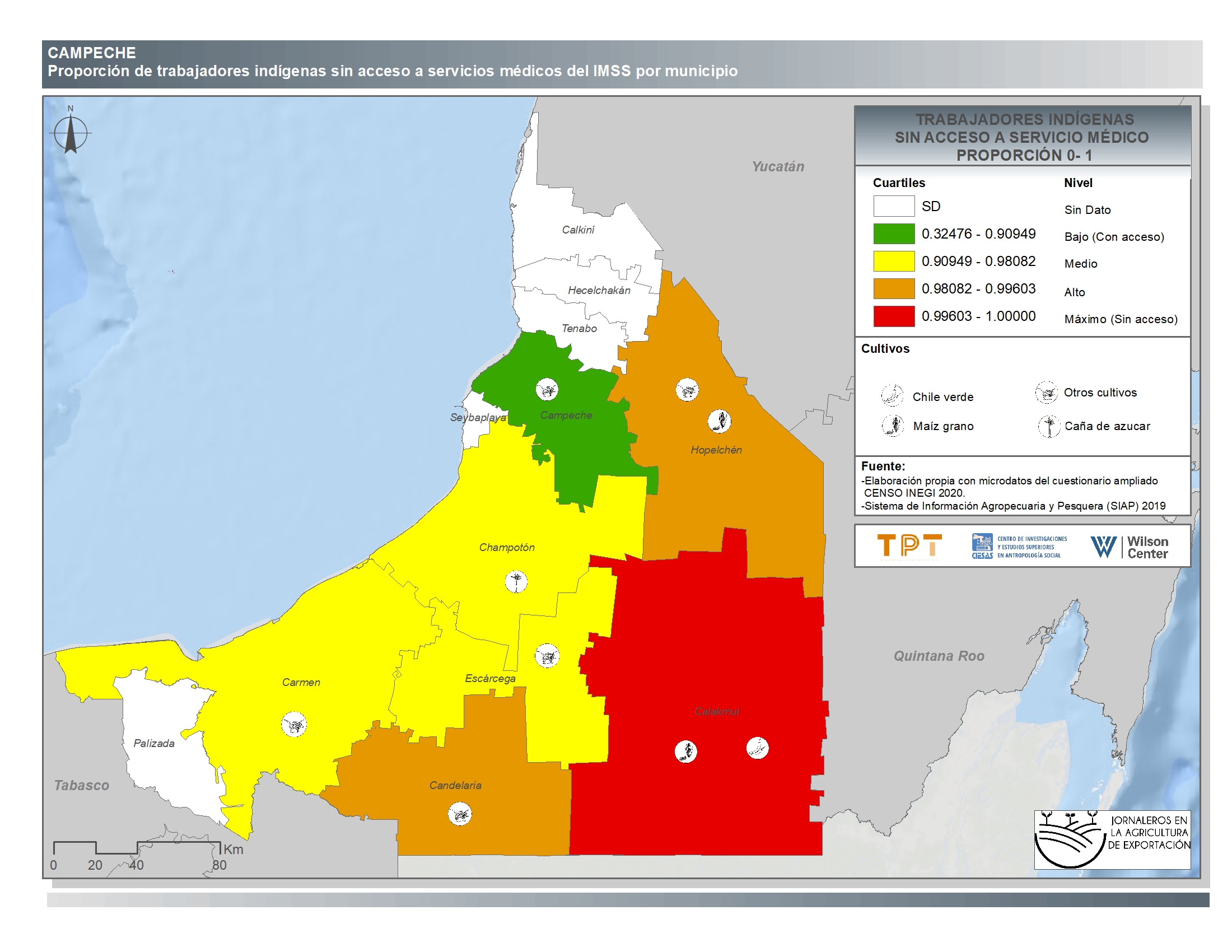Image resolution: width=1232 pixels, height=952 pixels.
Task: Click the sugarcane crop marker in Champotón
Action: pyautogui.click(x=516, y=581)
